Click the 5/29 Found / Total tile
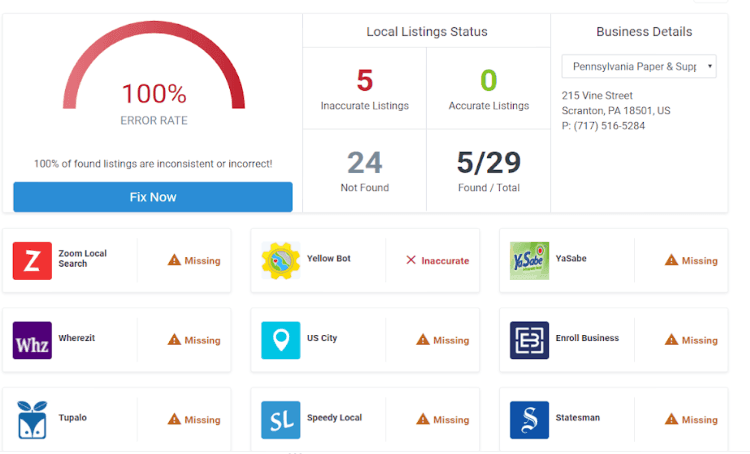This screenshot has width=750, height=454. coord(488,170)
